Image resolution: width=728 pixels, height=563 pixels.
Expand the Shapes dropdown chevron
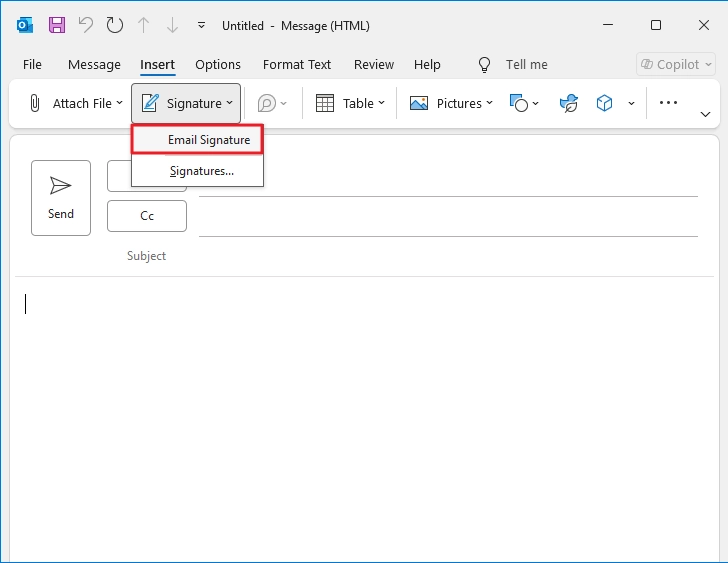coord(535,104)
